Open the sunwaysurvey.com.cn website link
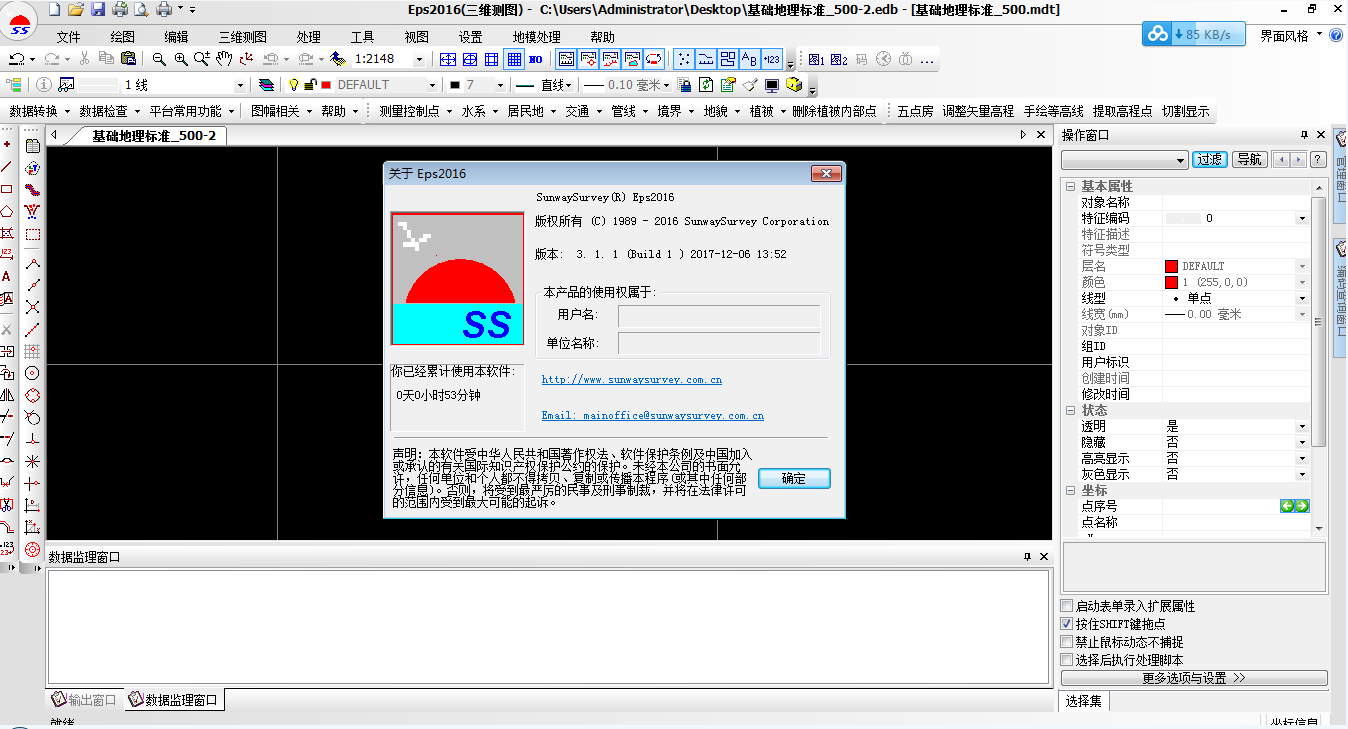 [x=632, y=380]
